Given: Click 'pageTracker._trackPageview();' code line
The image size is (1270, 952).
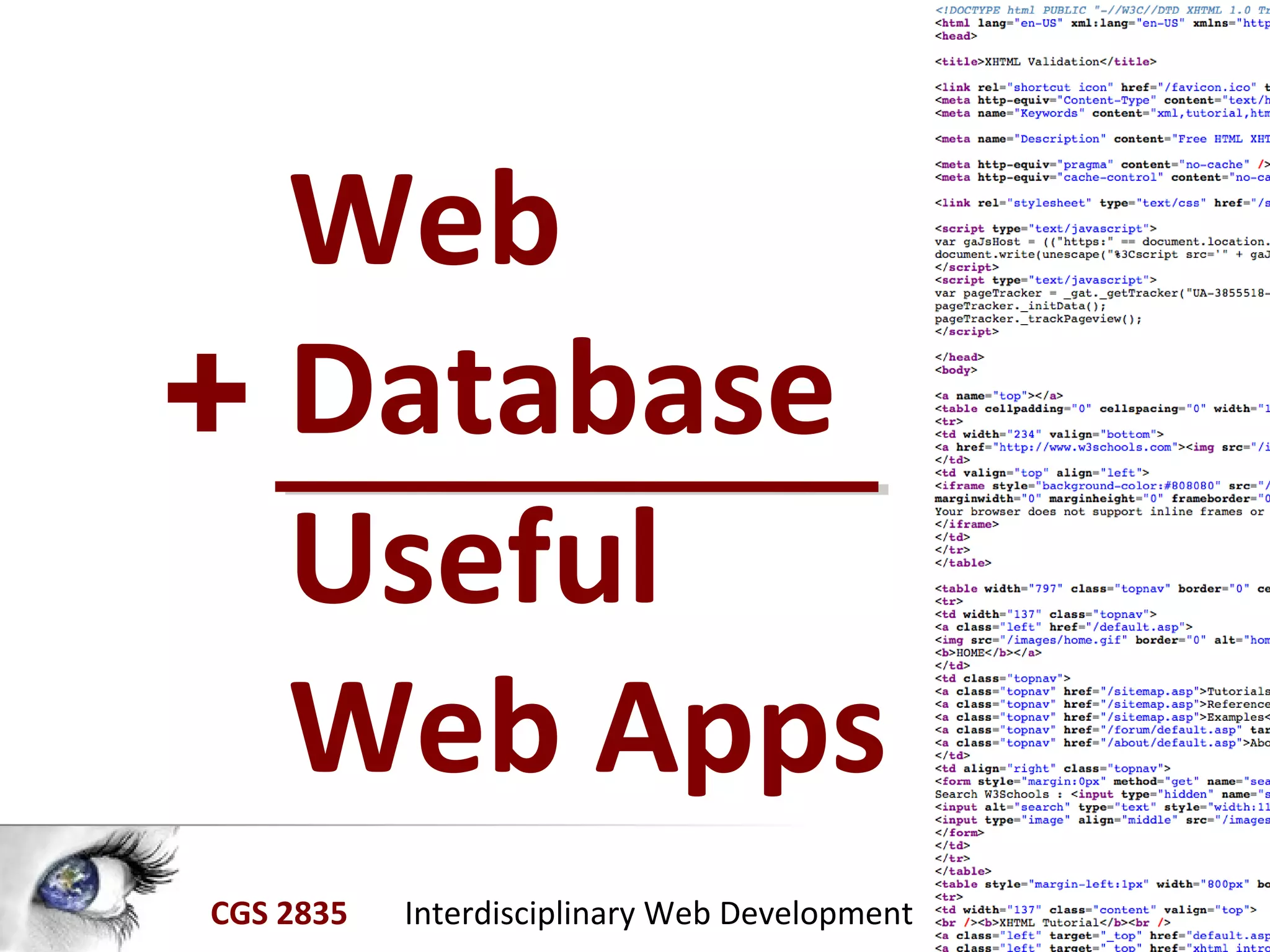Looking at the screenshot, I should (1038, 319).
